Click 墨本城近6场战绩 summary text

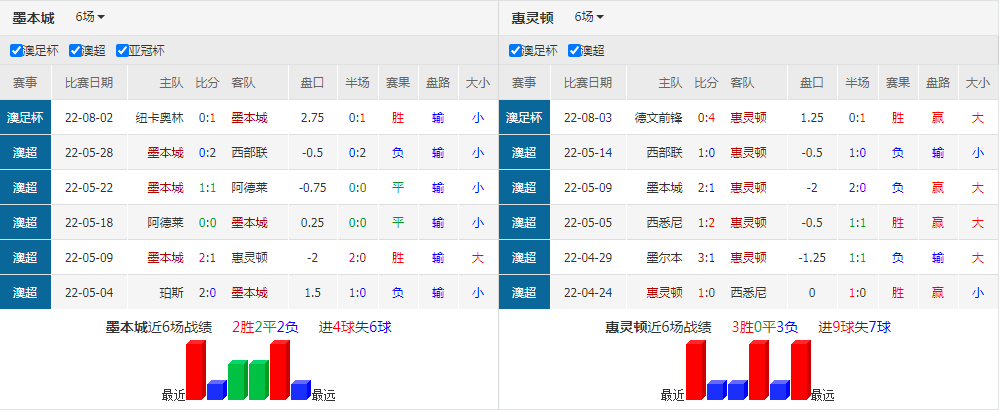click(159, 328)
